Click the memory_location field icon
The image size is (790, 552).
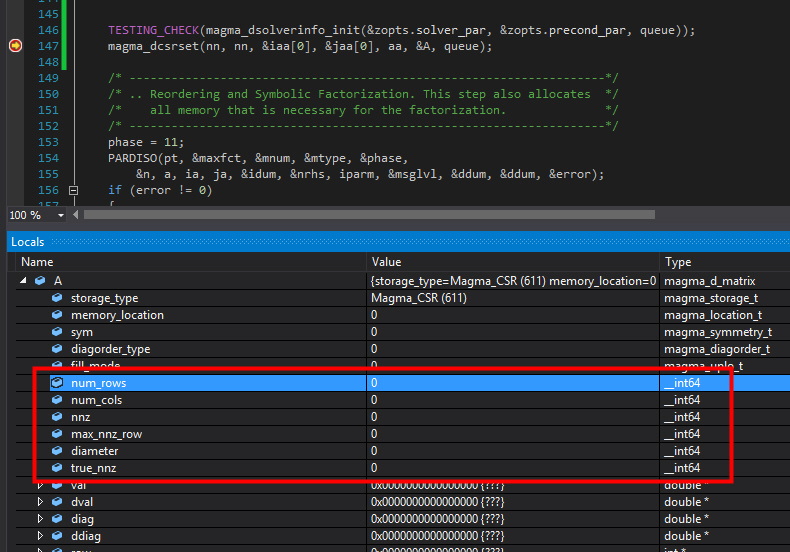[57, 315]
